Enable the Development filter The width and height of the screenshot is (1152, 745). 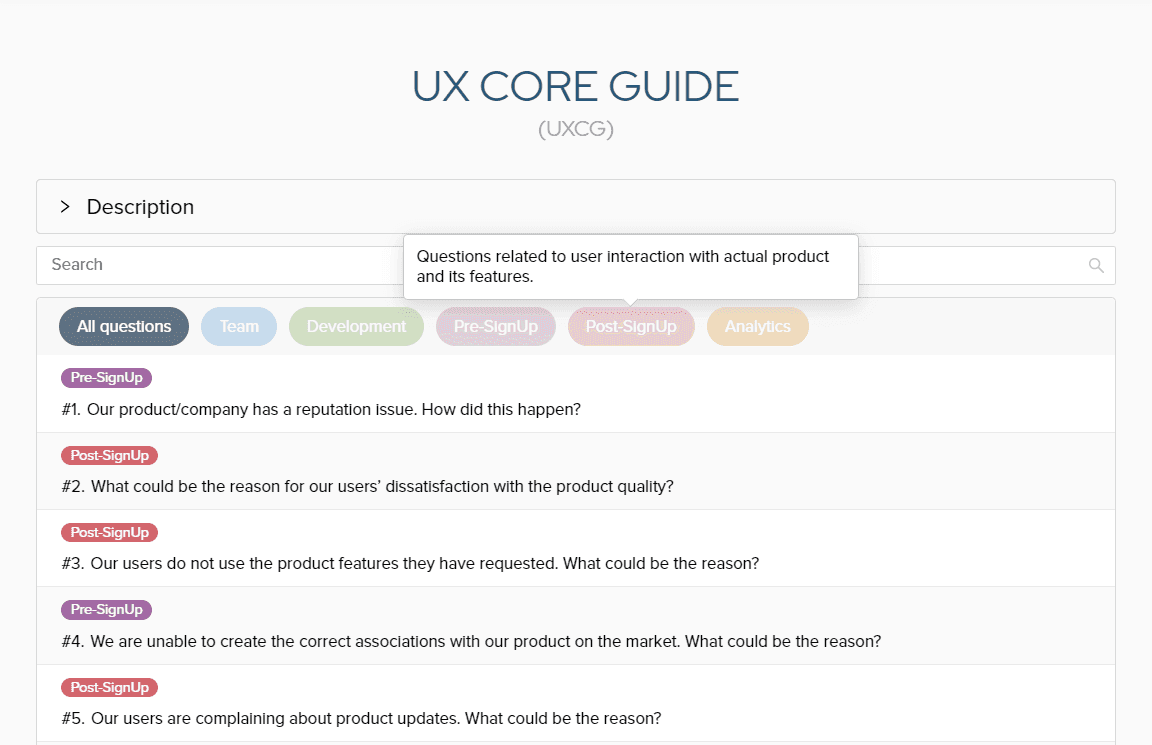[356, 326]
